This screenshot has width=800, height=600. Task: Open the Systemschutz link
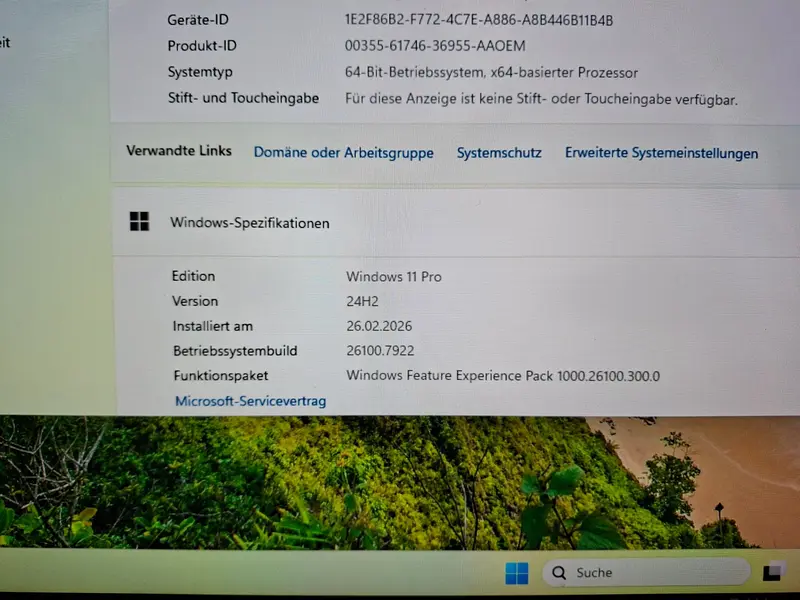tap(499, 153)
